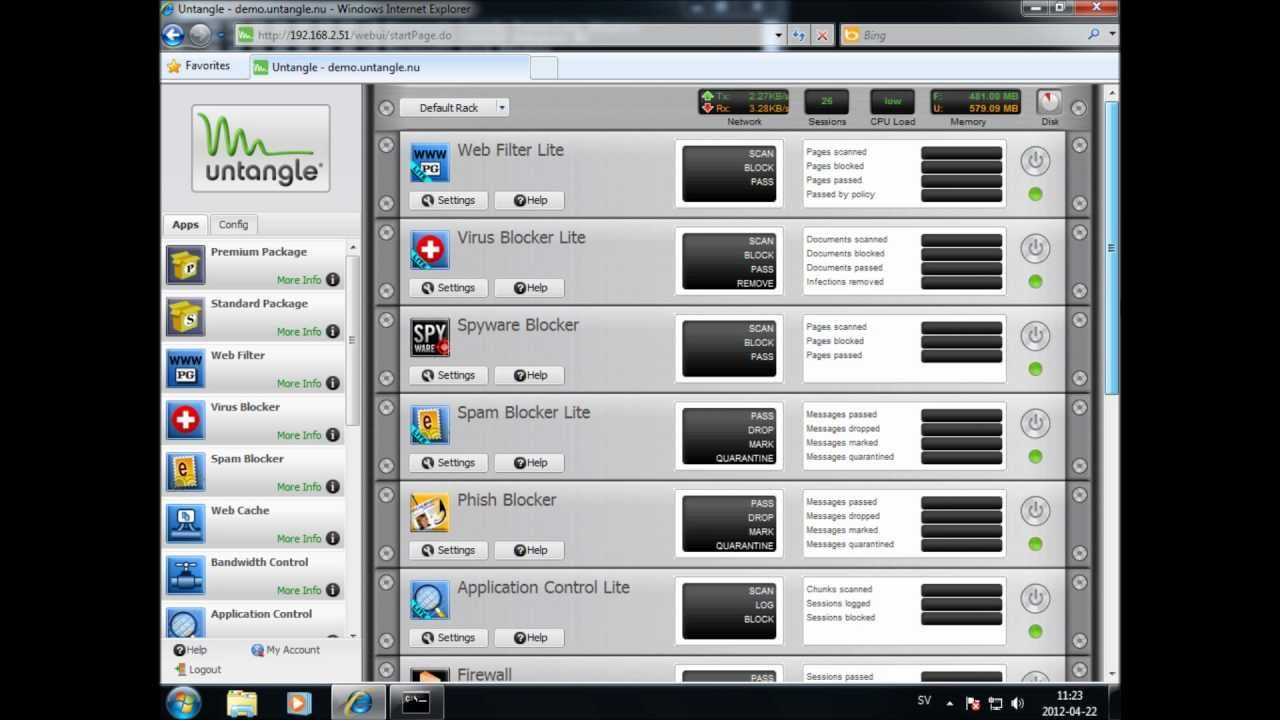Click the Phish Blocker icon in the rack
The image size is (1280, 720).
click(x=430, y=512)
